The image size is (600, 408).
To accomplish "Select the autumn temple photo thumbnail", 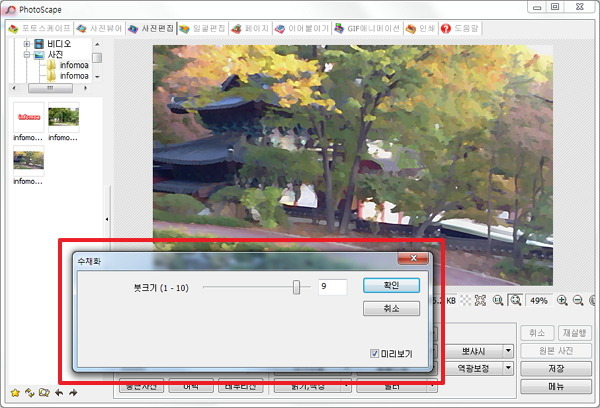I will coord(29,160).
